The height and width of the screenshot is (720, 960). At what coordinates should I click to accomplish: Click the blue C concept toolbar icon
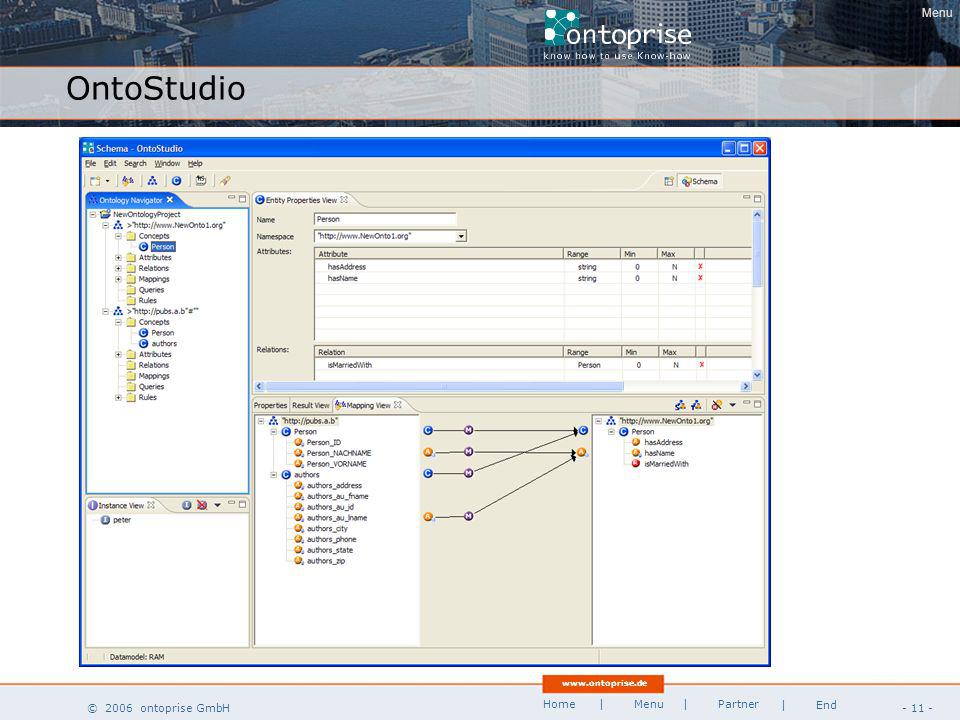176,181
